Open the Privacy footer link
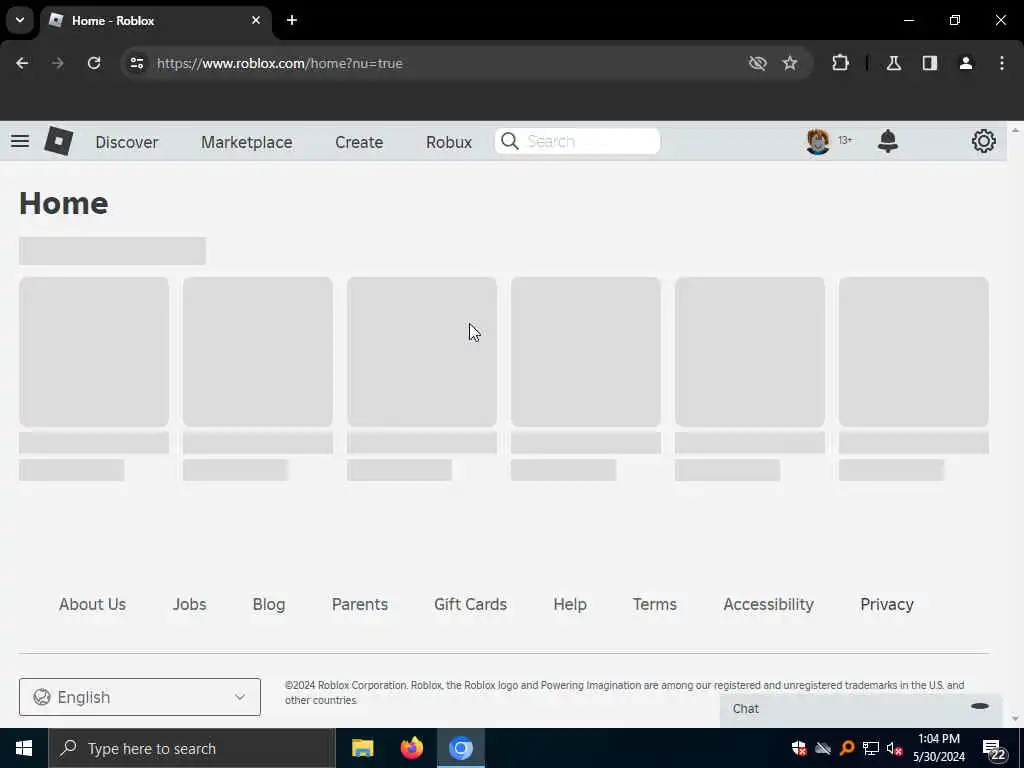1024x768 pixels. tap(887, 604)
